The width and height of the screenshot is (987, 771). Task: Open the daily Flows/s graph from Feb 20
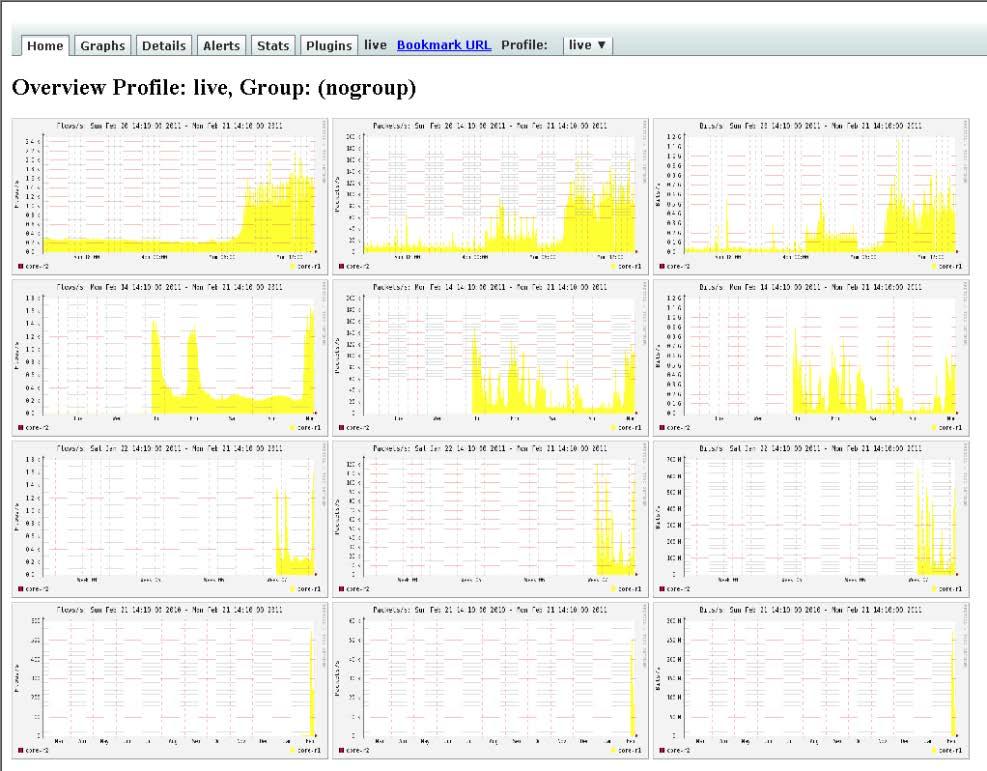(x=170, y=196)
